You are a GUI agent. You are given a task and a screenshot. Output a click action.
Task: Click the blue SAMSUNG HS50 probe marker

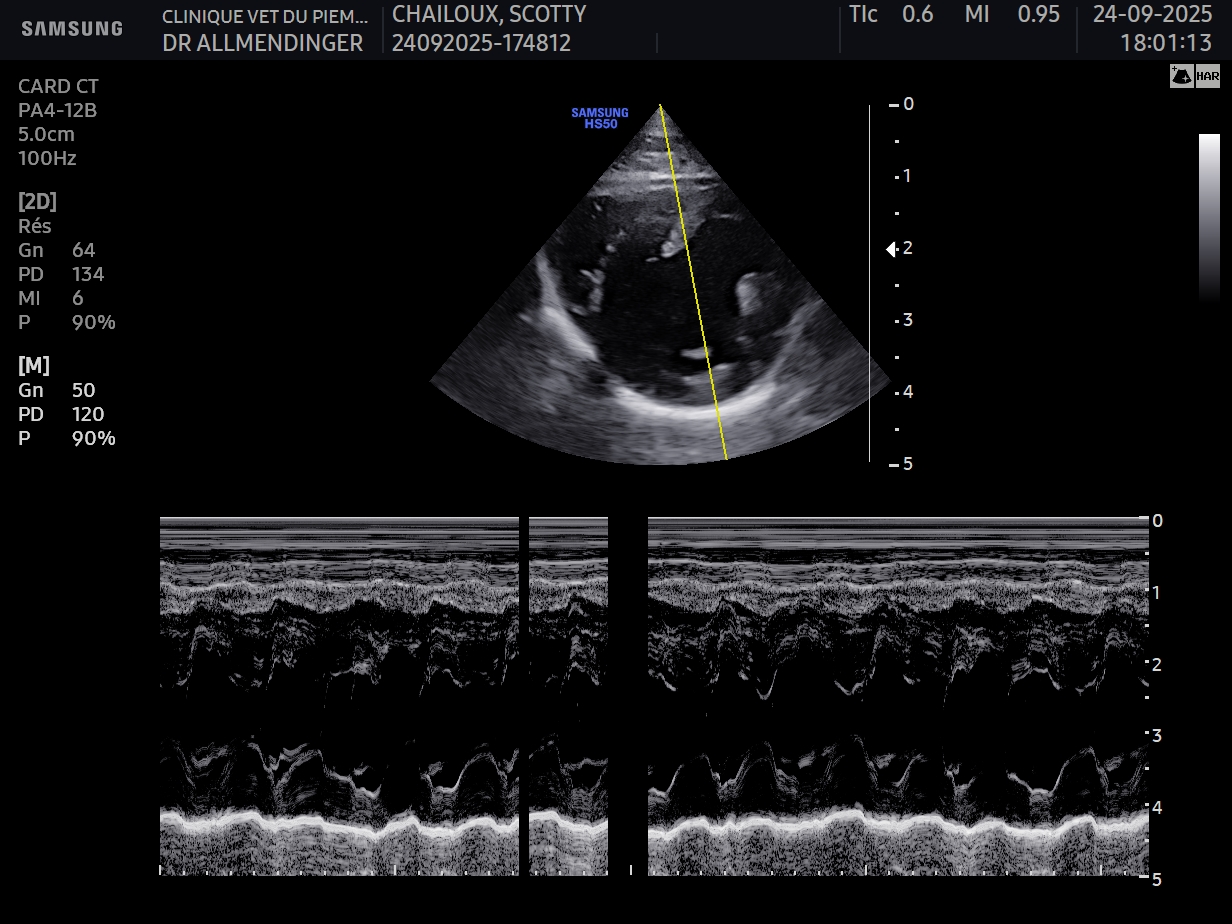[600, 118]
